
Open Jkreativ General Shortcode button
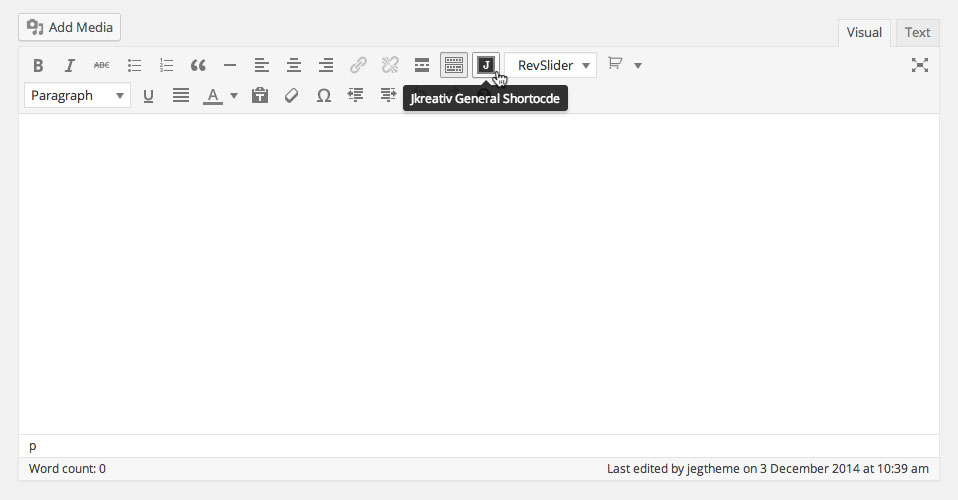click(x=486, y=66)
